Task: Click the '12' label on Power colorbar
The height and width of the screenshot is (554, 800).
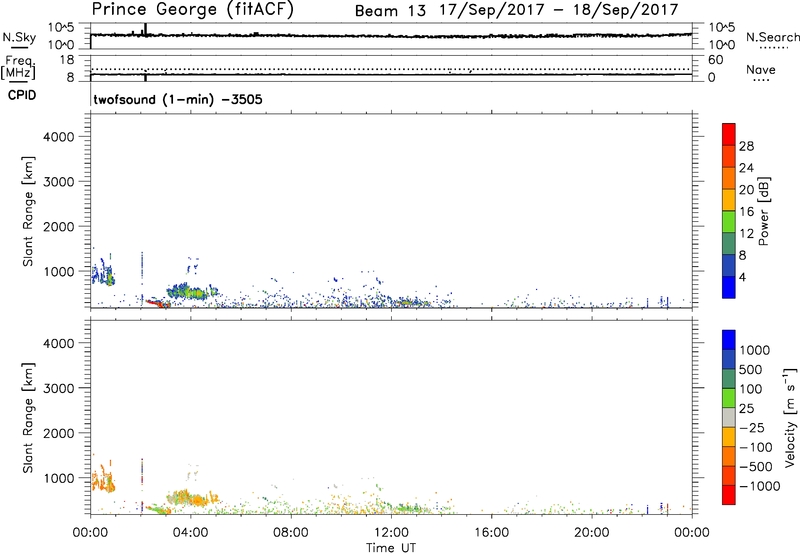Action: (x=746, y=234)
